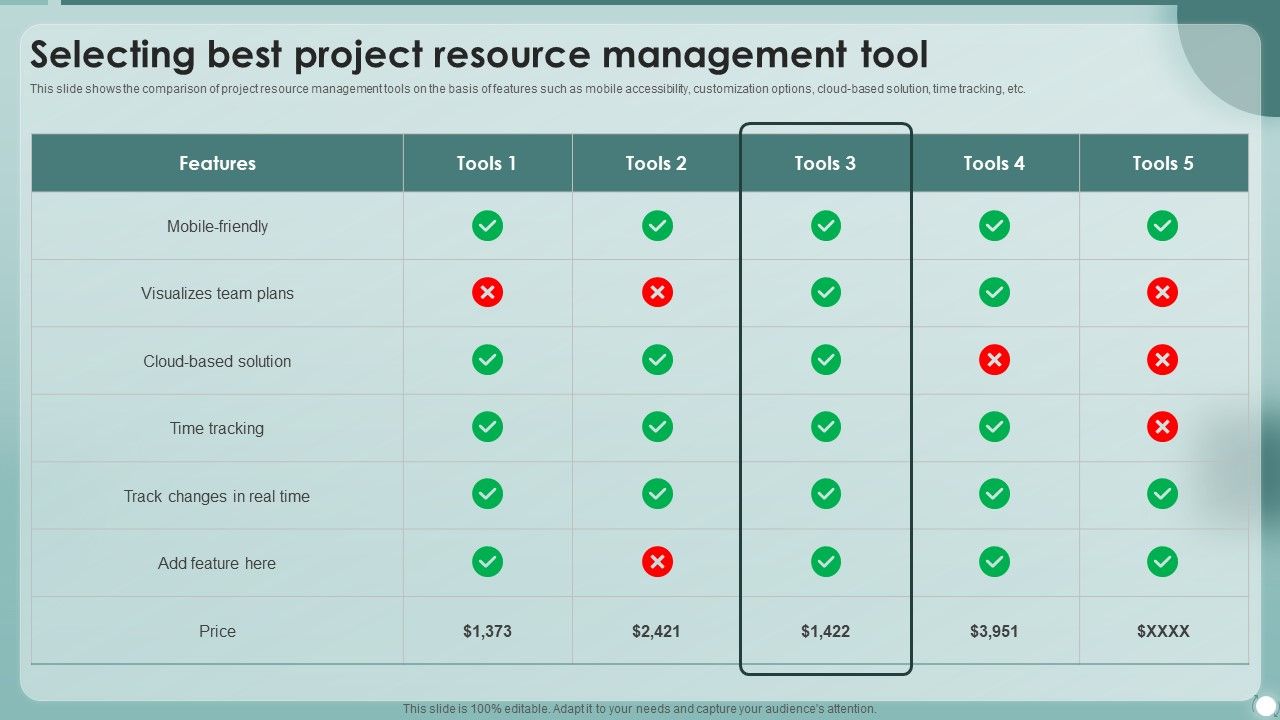
Task: Click the Track changes in real time label
Action: click(217, 497)
